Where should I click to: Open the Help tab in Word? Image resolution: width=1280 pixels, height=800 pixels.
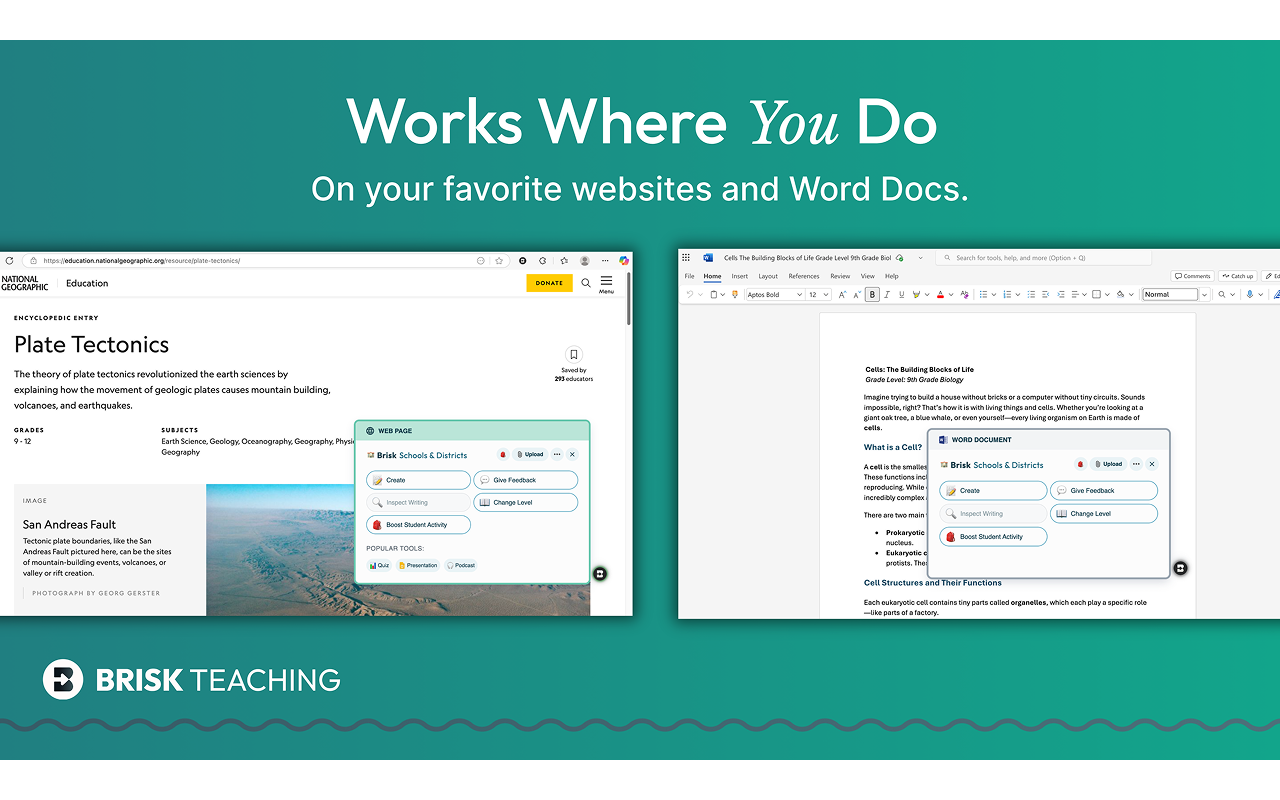891,276
